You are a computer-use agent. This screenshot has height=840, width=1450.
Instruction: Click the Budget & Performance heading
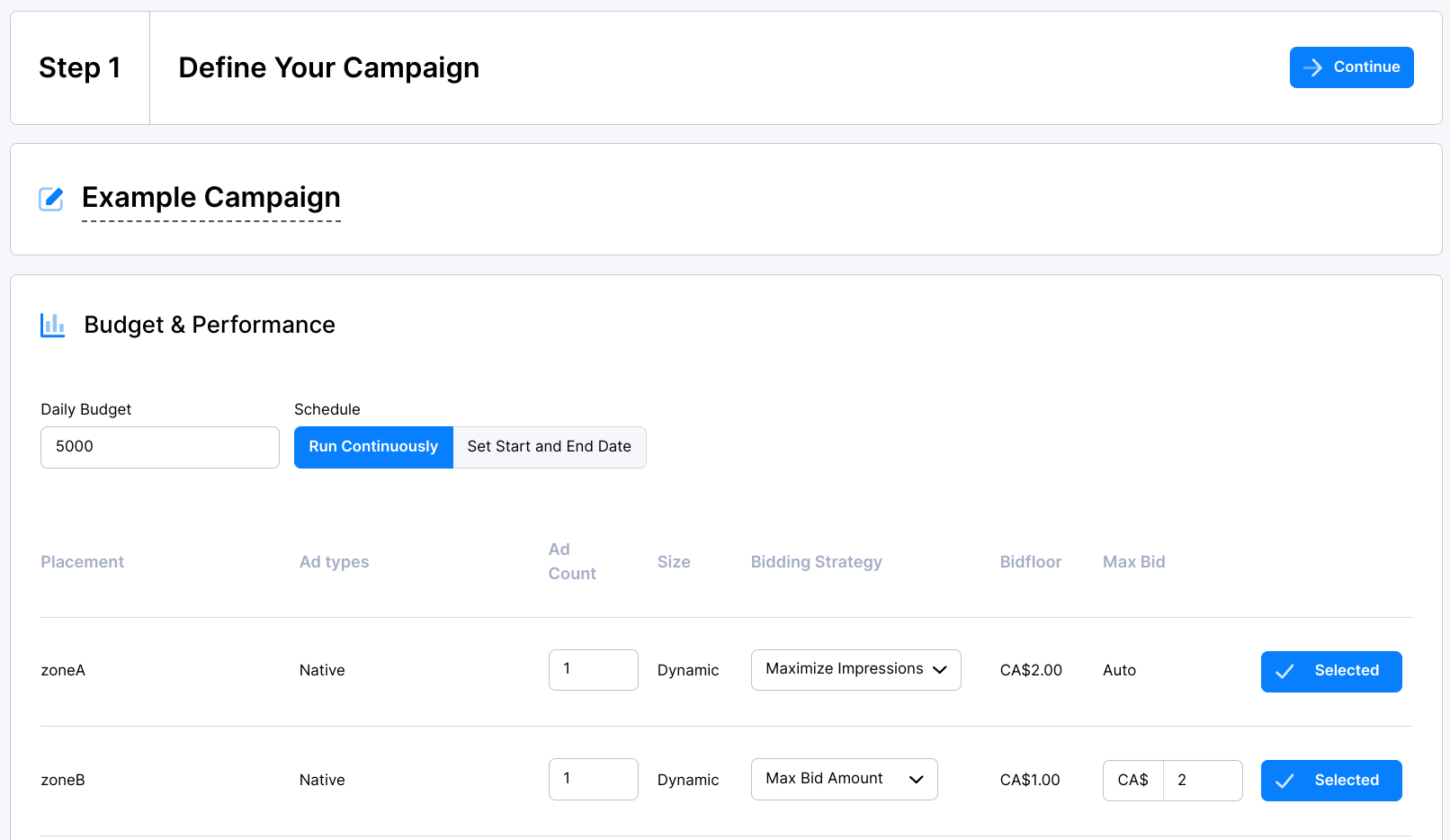(210, 325)
